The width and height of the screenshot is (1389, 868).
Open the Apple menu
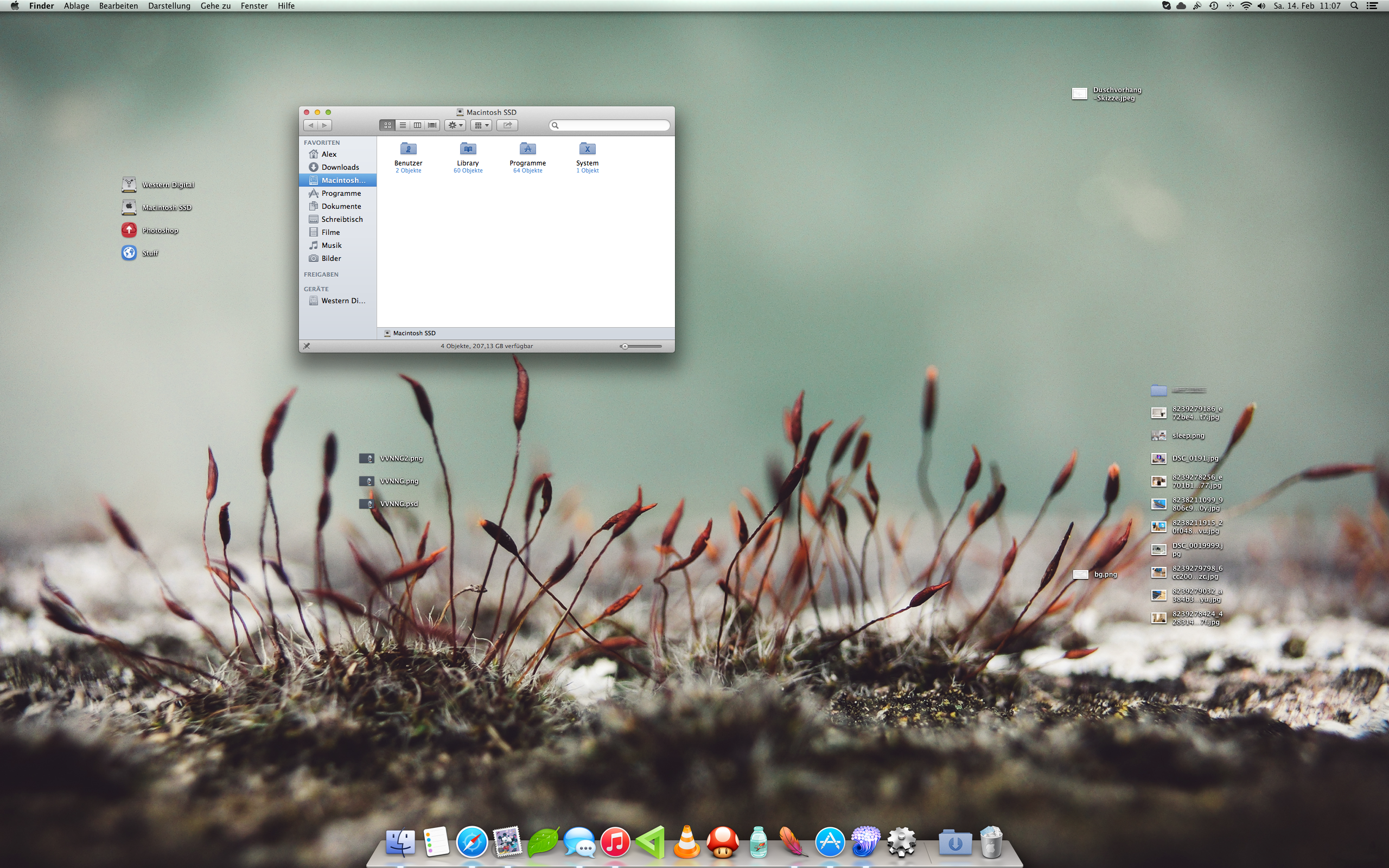(x=14, y=6)
